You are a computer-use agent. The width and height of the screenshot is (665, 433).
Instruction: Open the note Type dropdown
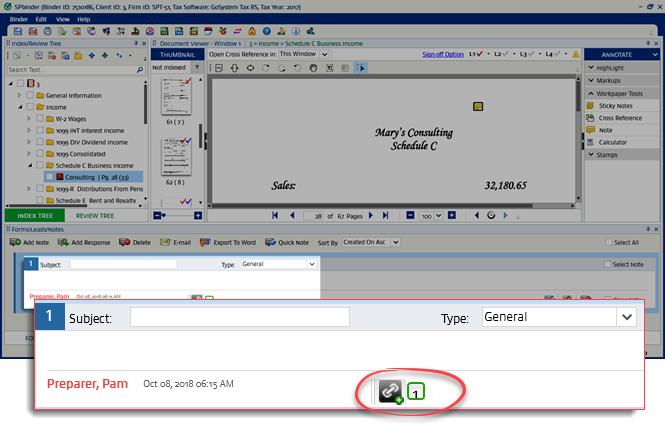pos(626,316)
